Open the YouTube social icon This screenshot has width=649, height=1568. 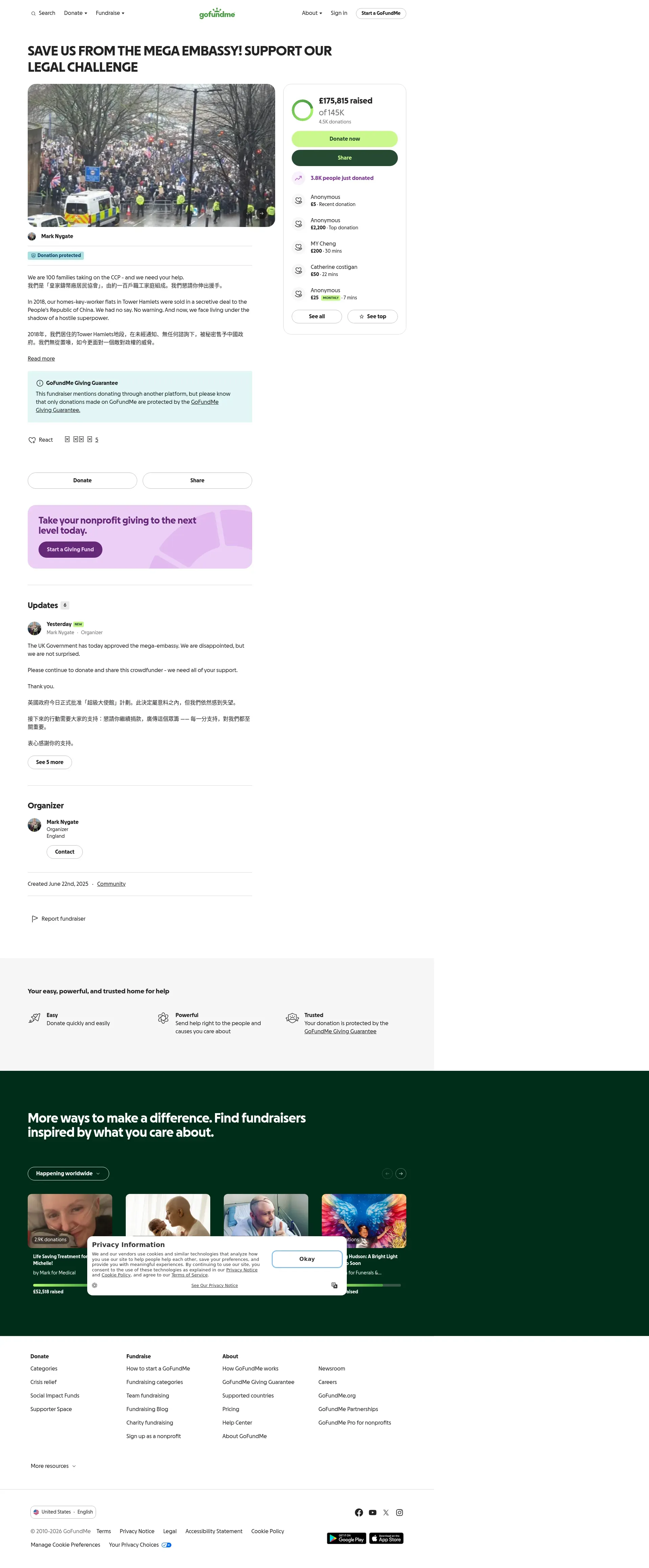(372, 1513)
